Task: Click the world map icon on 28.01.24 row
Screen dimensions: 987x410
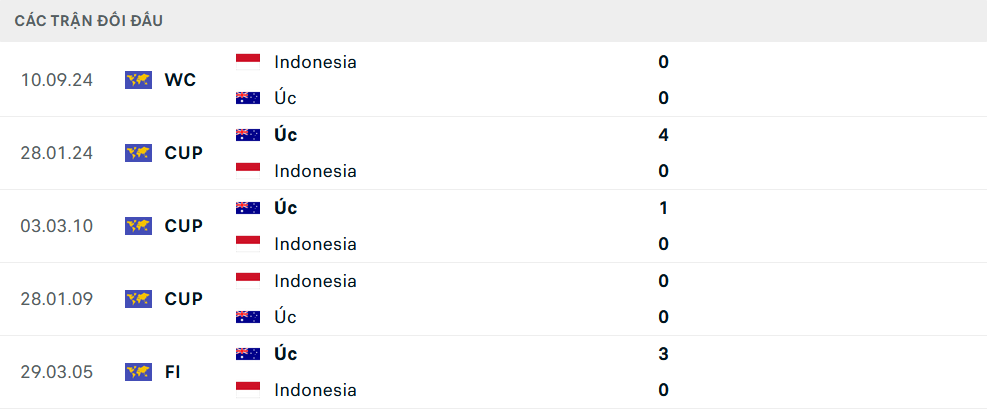Action: tap(138, 153)
